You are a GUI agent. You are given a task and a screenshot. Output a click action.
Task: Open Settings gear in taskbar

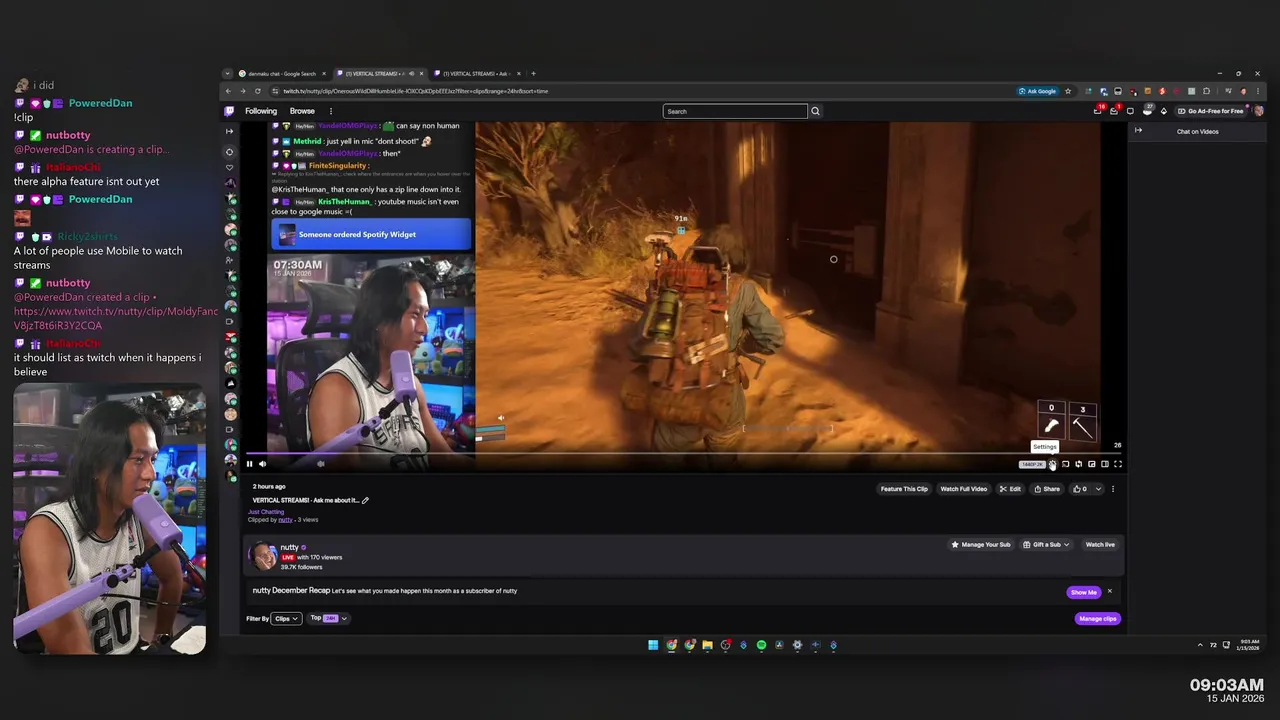coord(797,645)
